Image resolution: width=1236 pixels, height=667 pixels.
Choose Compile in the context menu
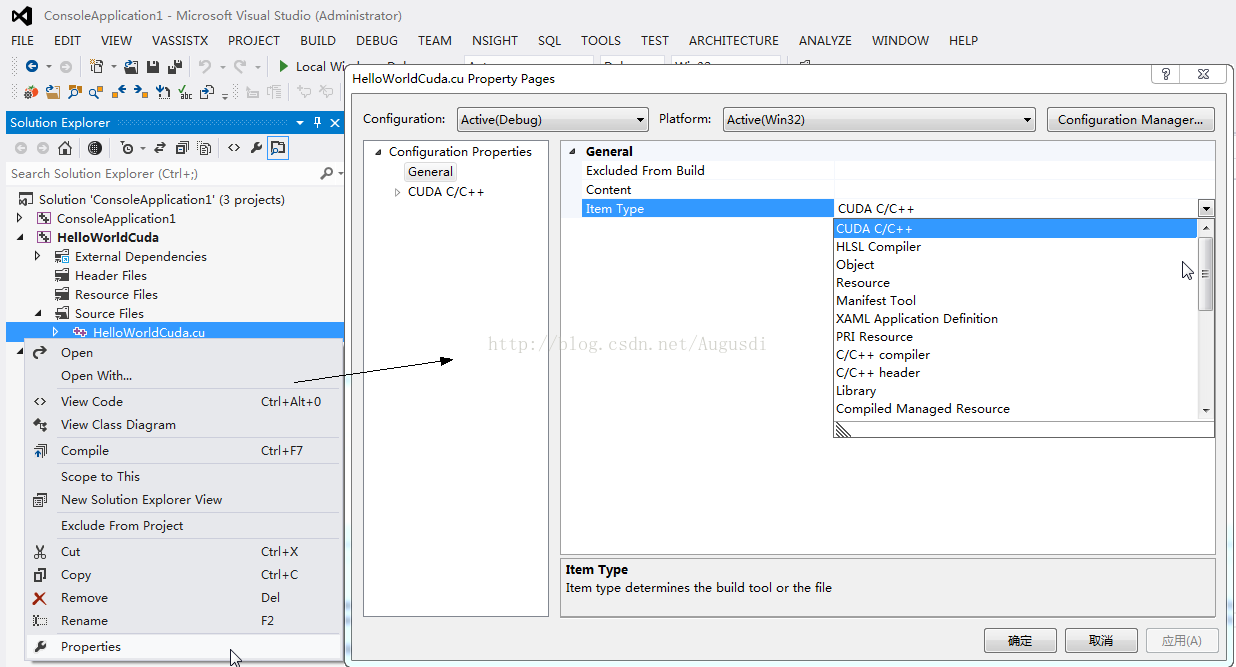(184, 450)
